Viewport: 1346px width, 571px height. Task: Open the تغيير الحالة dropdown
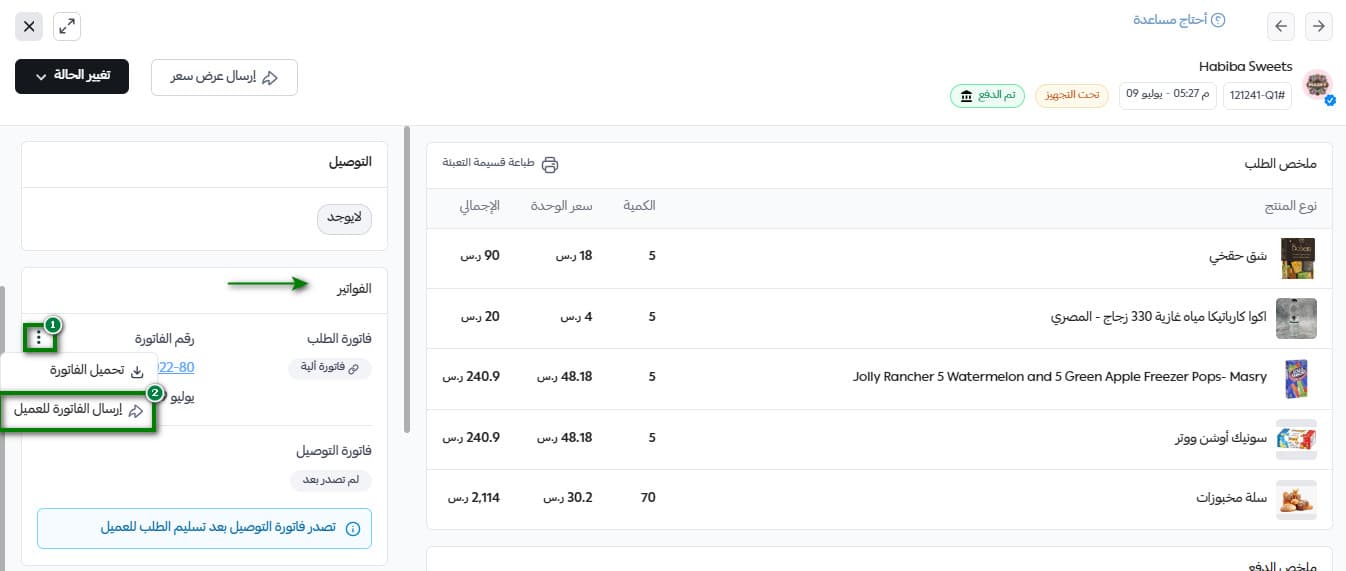click(x=72, y=77)
